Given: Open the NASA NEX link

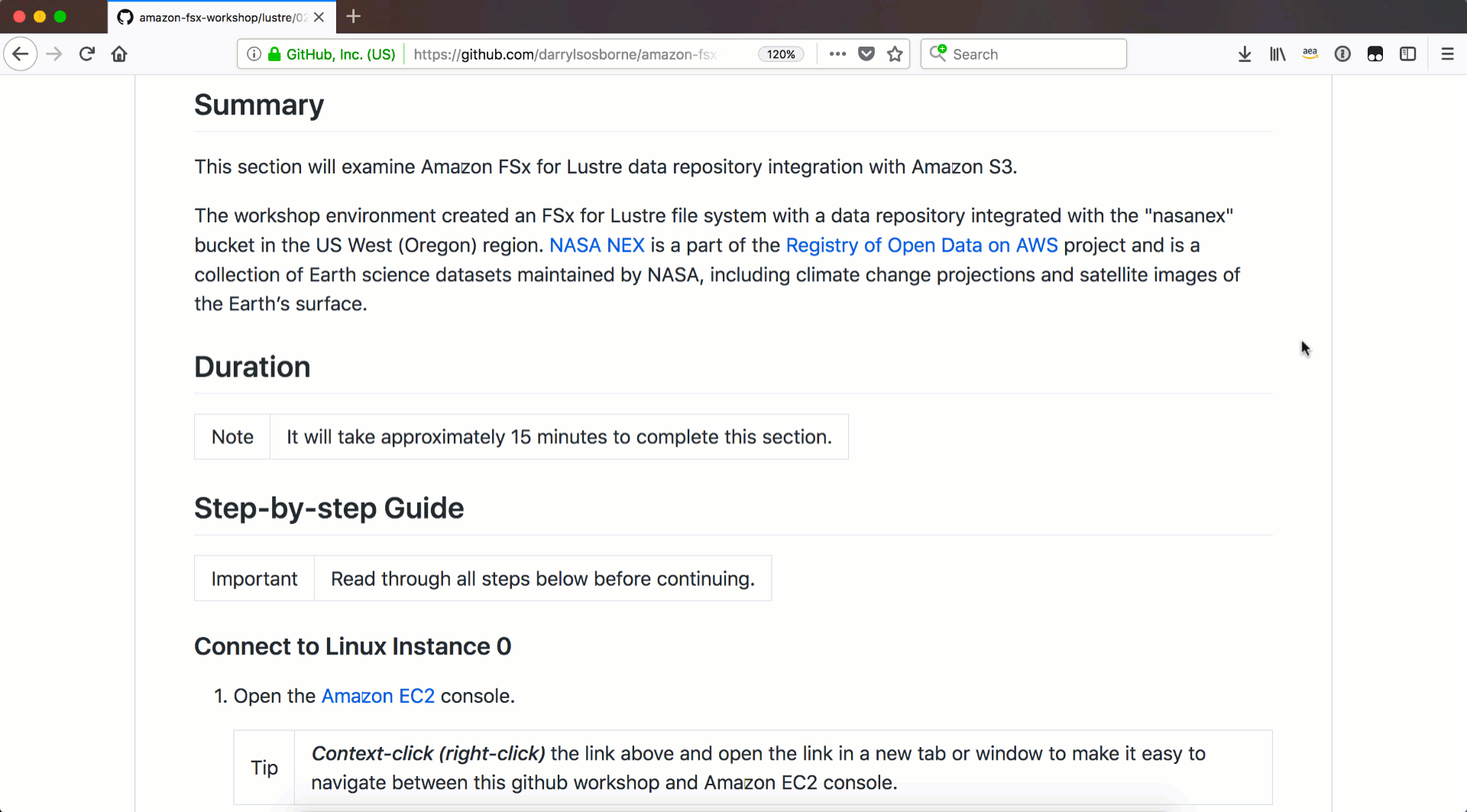Looking at the screenshot, I should (x=597, y=245).
